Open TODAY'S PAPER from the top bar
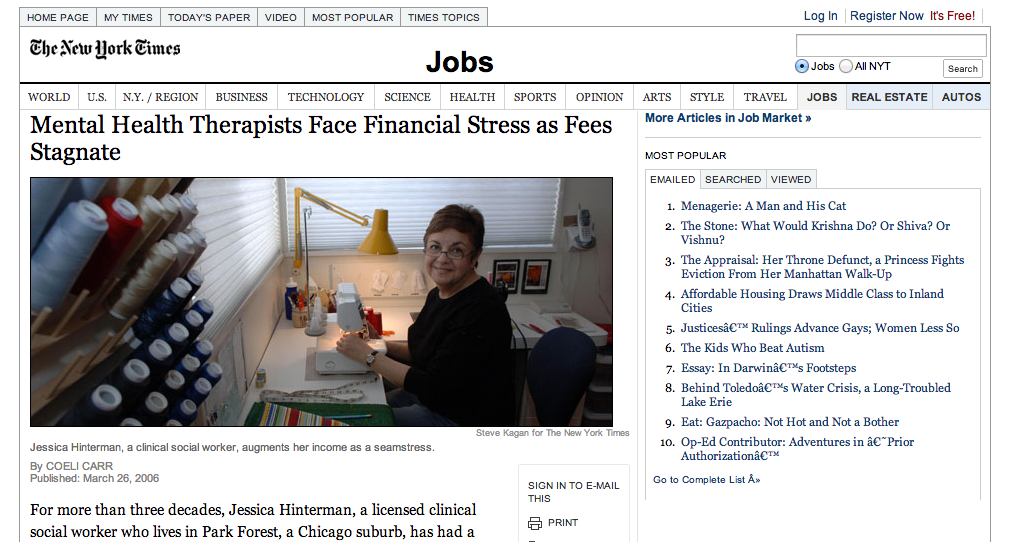Viewport: 1012px width, 542px height. click(x=209, y=17)
